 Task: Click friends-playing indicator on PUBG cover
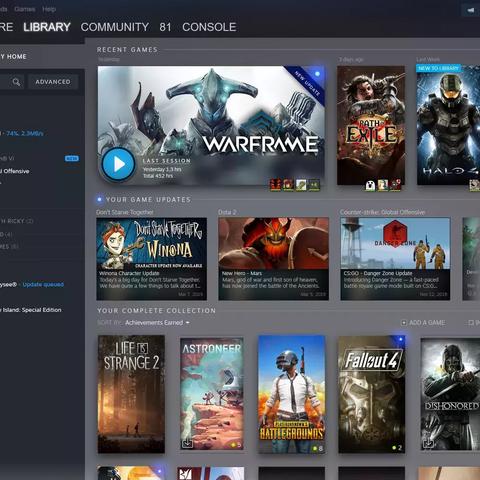click(317, 449)
